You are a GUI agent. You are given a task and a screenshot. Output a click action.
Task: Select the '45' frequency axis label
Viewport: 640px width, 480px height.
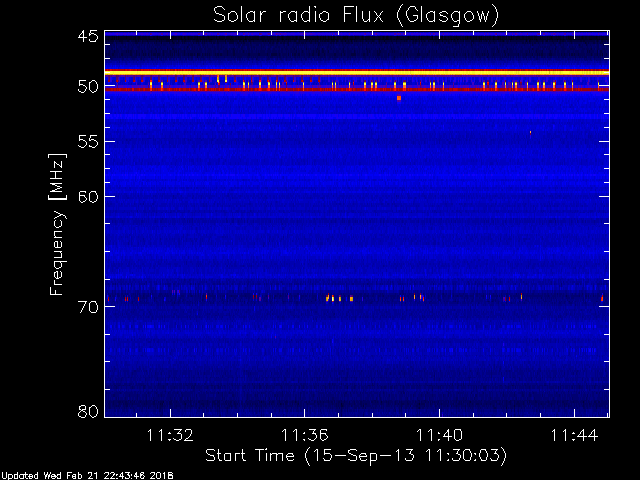tap(88, 36)
